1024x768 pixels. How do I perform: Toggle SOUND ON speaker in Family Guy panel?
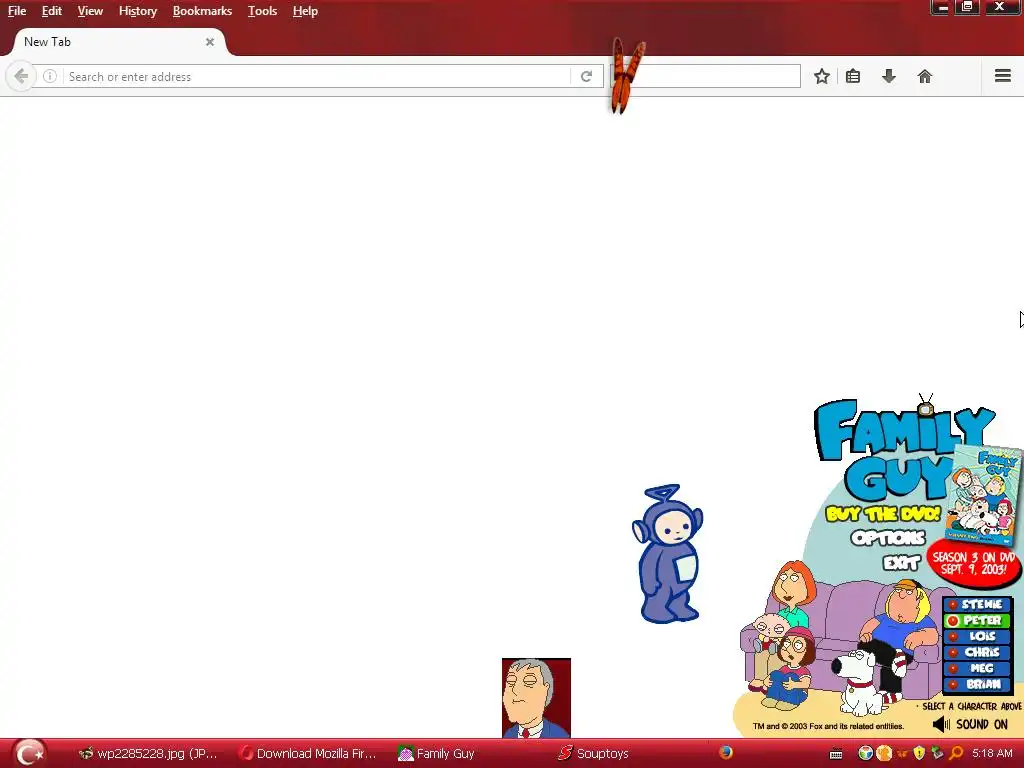click(970, 724)
